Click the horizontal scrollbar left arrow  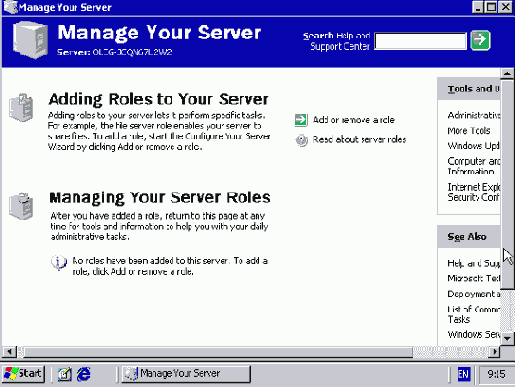click(x=9, y=351)
